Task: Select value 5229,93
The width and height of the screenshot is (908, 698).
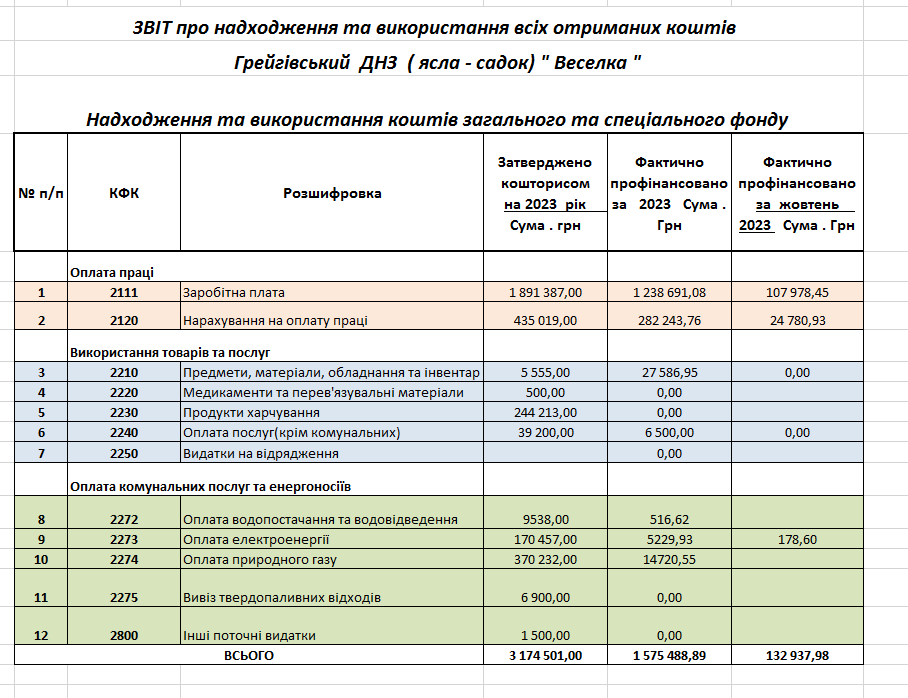Action: pos(669,539)
